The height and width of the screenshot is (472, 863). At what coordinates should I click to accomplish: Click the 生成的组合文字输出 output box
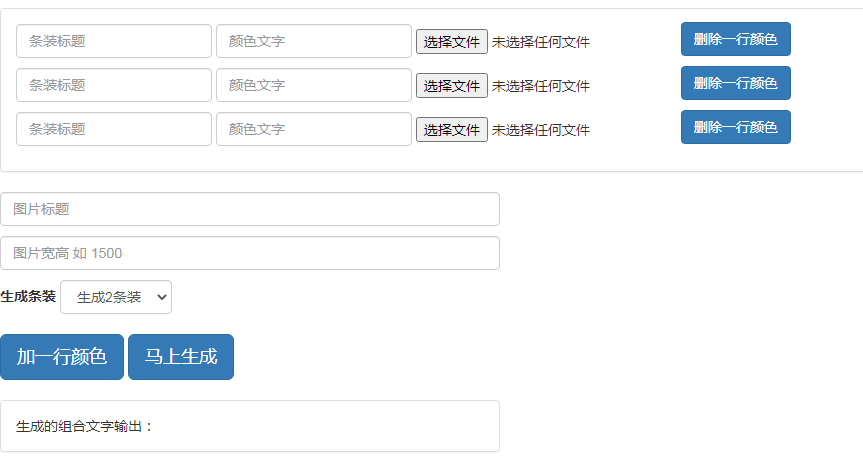click(250, 426)
